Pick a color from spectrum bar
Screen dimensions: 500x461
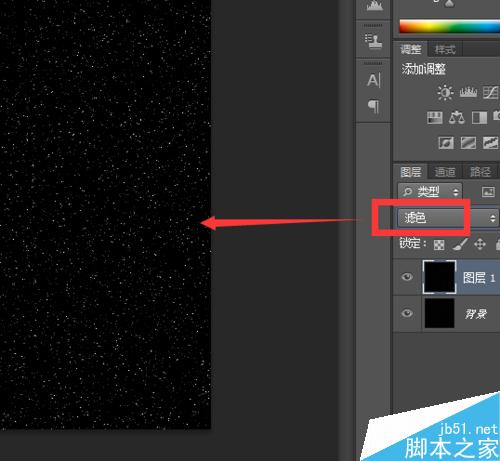click(x=449, y=26)
